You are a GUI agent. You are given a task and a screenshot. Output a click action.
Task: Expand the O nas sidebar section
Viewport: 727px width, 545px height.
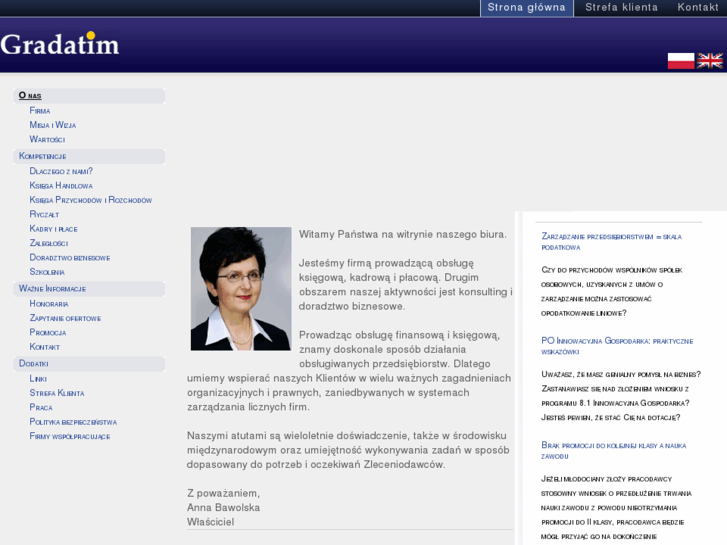click(30, 96)
